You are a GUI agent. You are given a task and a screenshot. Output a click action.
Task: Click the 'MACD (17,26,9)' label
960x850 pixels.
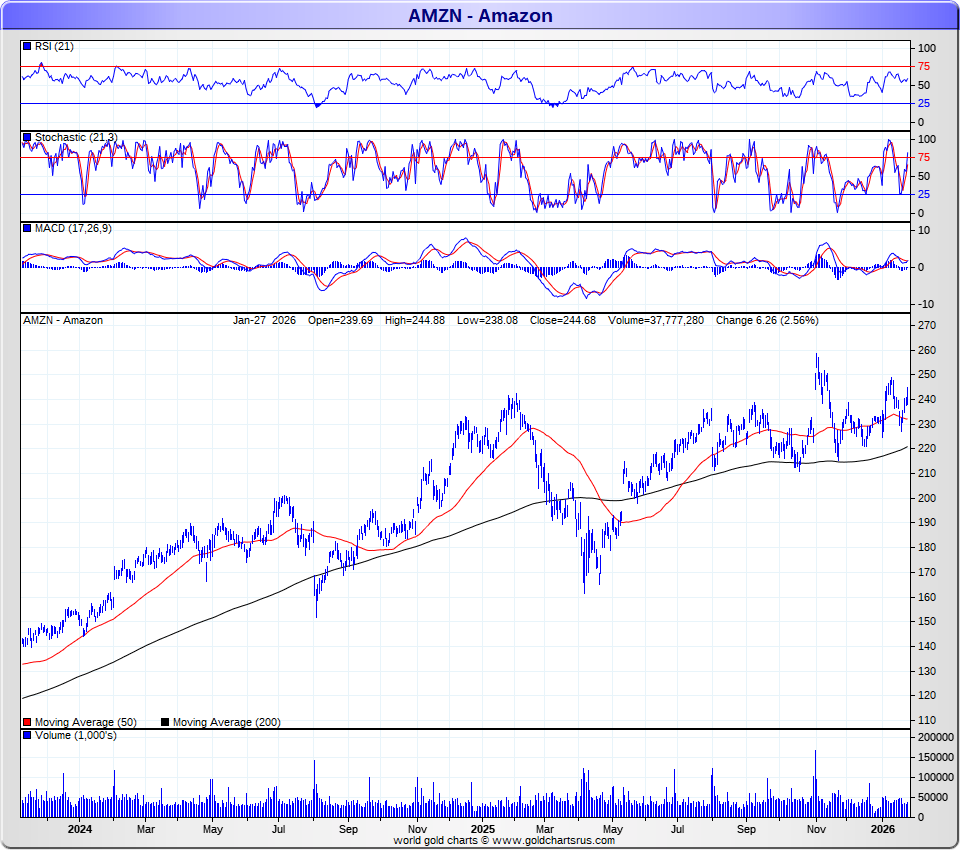[x=73, y=228]
